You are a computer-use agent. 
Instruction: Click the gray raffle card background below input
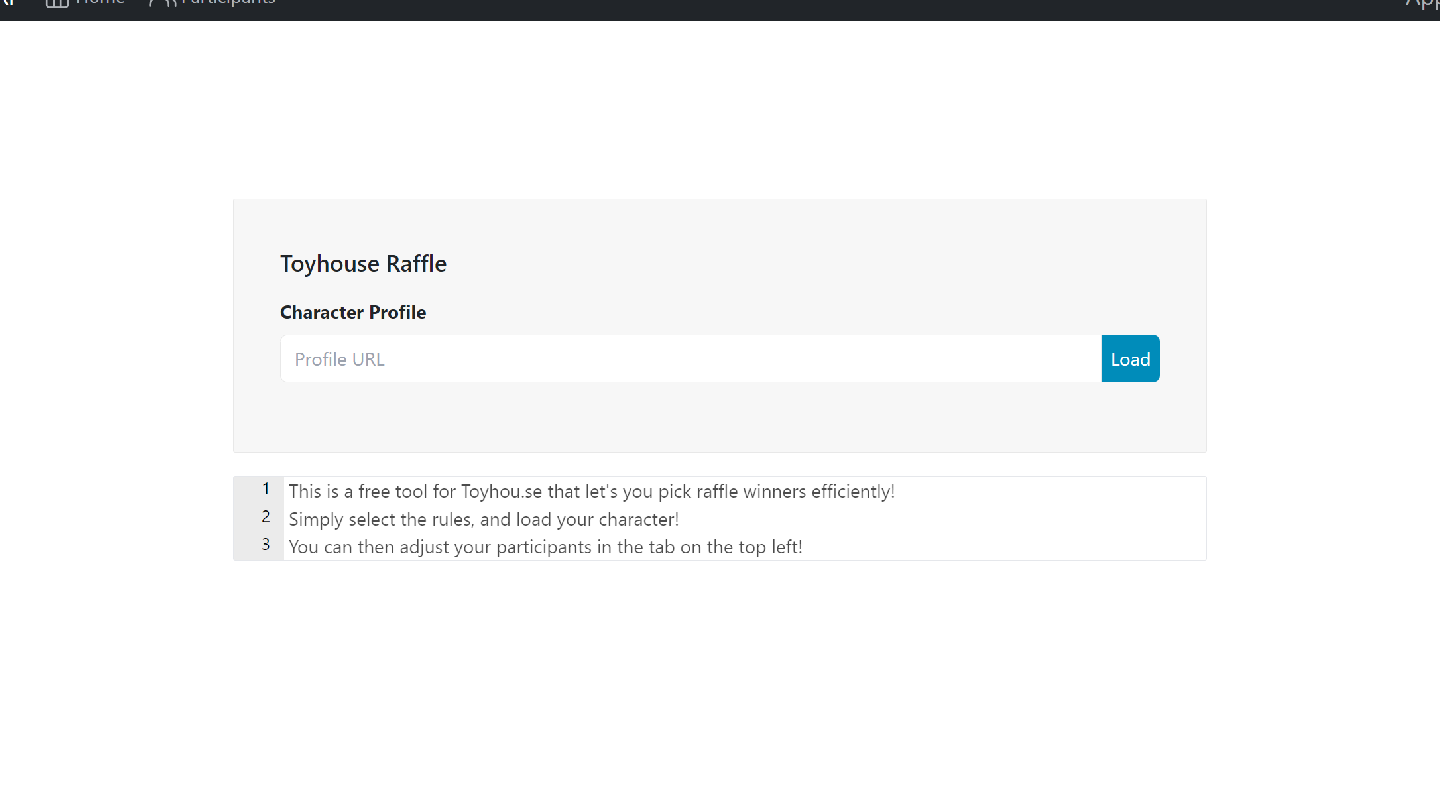tap(719, 418)
